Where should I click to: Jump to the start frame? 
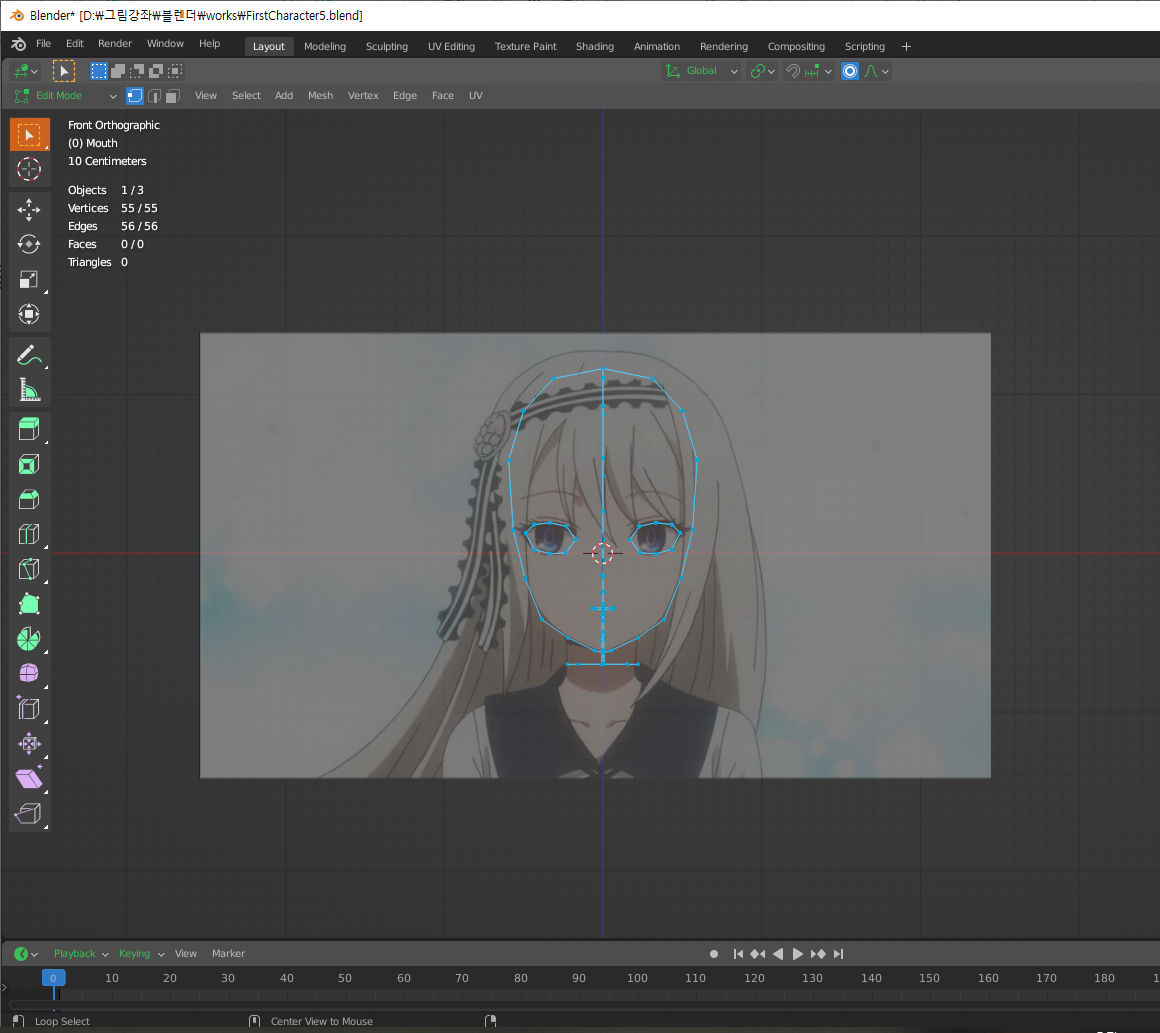click(x=738, y=954)
